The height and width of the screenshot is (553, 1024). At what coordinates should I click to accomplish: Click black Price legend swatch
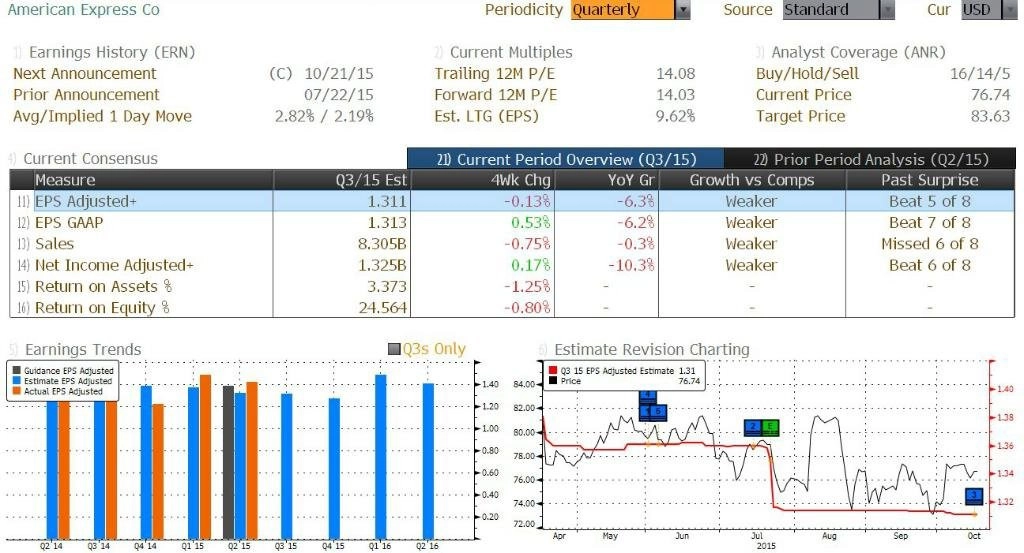553,381
